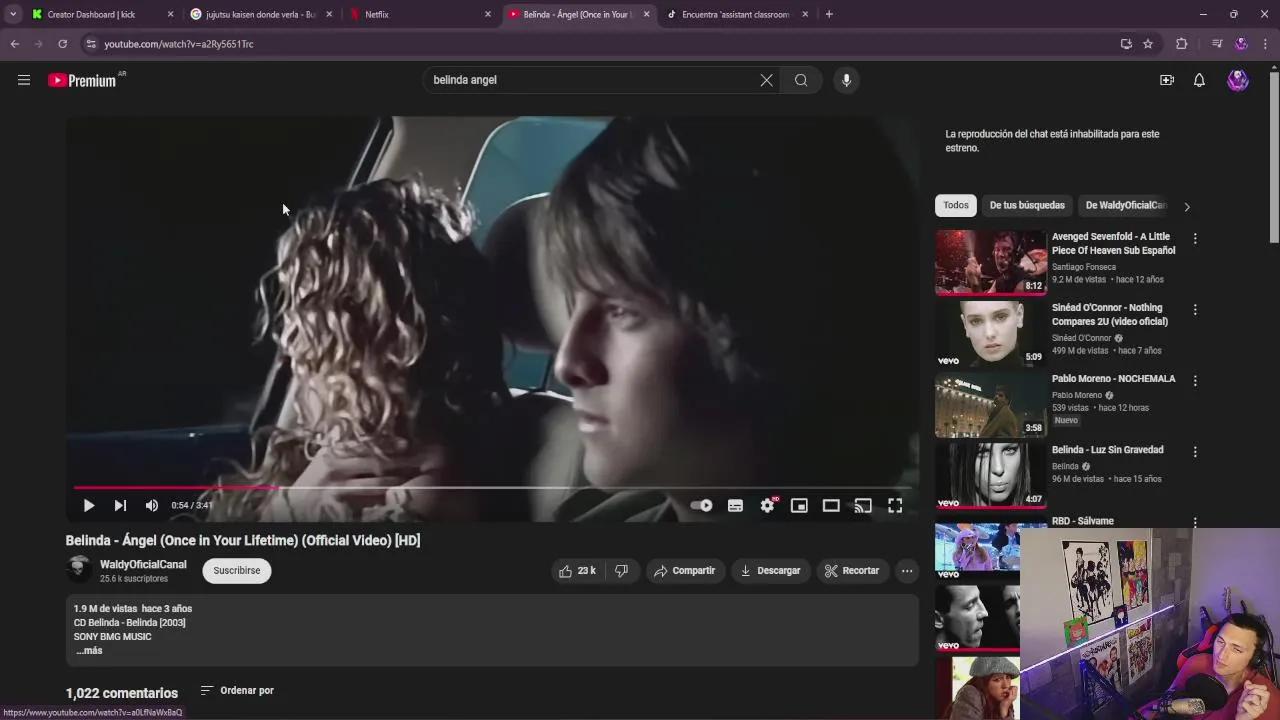Click the Compartir share button
Viewport: 1280px width, 720px height.
click(685, 571)
